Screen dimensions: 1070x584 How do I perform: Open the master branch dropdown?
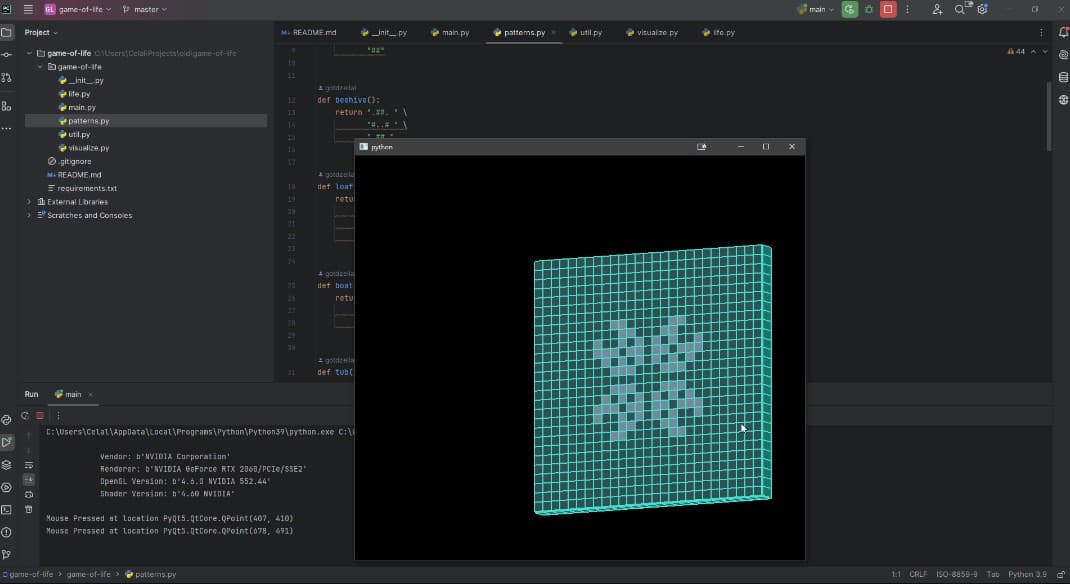pyautogui.click(x=145, y=9)
